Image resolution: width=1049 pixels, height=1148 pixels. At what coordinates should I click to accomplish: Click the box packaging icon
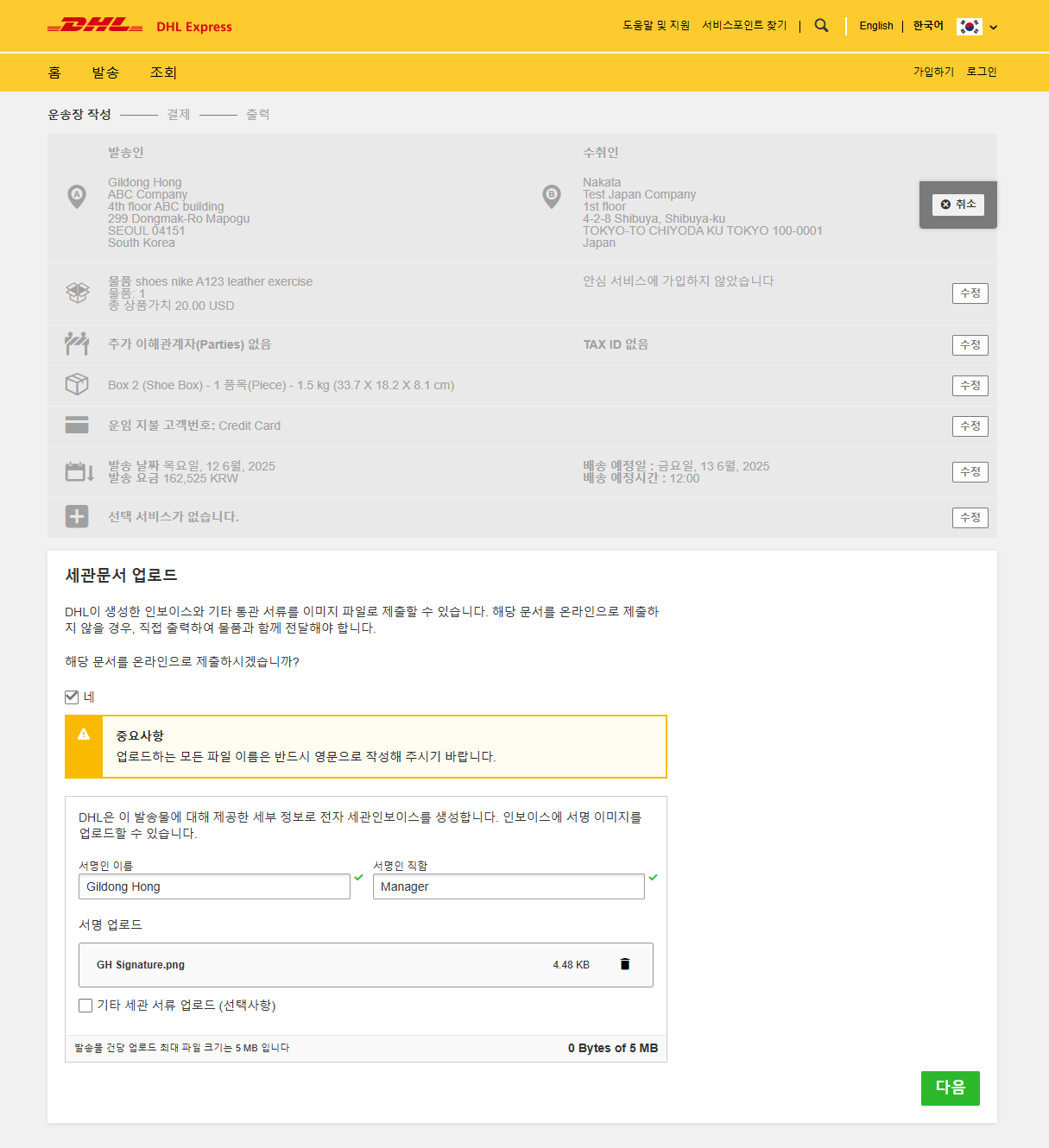click(x=77, y=384)
